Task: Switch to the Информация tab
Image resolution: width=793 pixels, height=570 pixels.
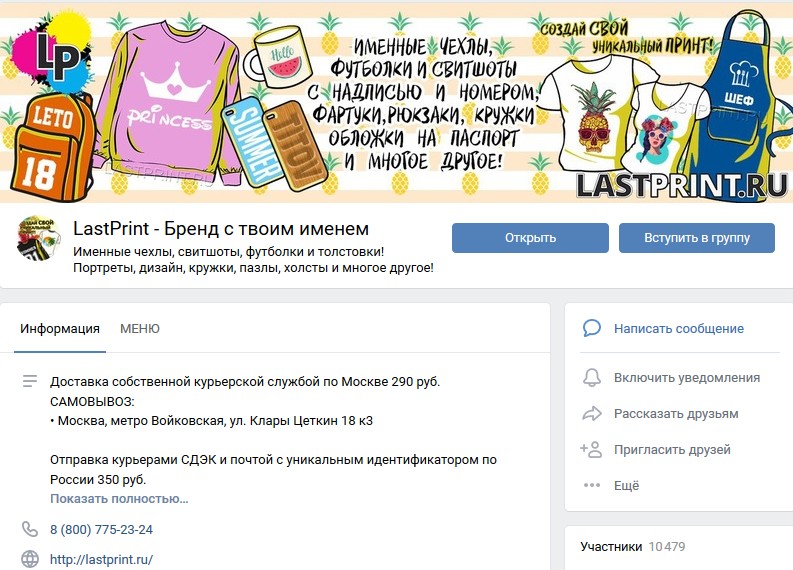Action: [60, 329]
